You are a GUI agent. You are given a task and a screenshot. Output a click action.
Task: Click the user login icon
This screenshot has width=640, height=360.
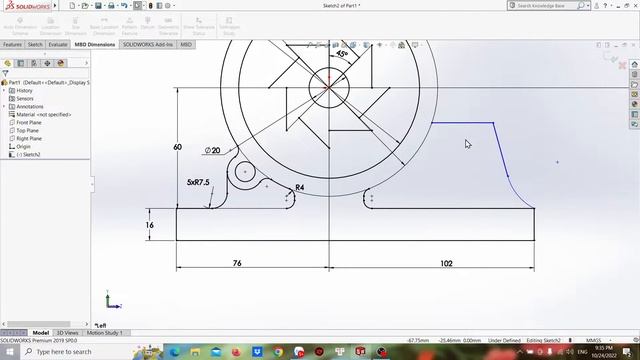pos(596,6)
